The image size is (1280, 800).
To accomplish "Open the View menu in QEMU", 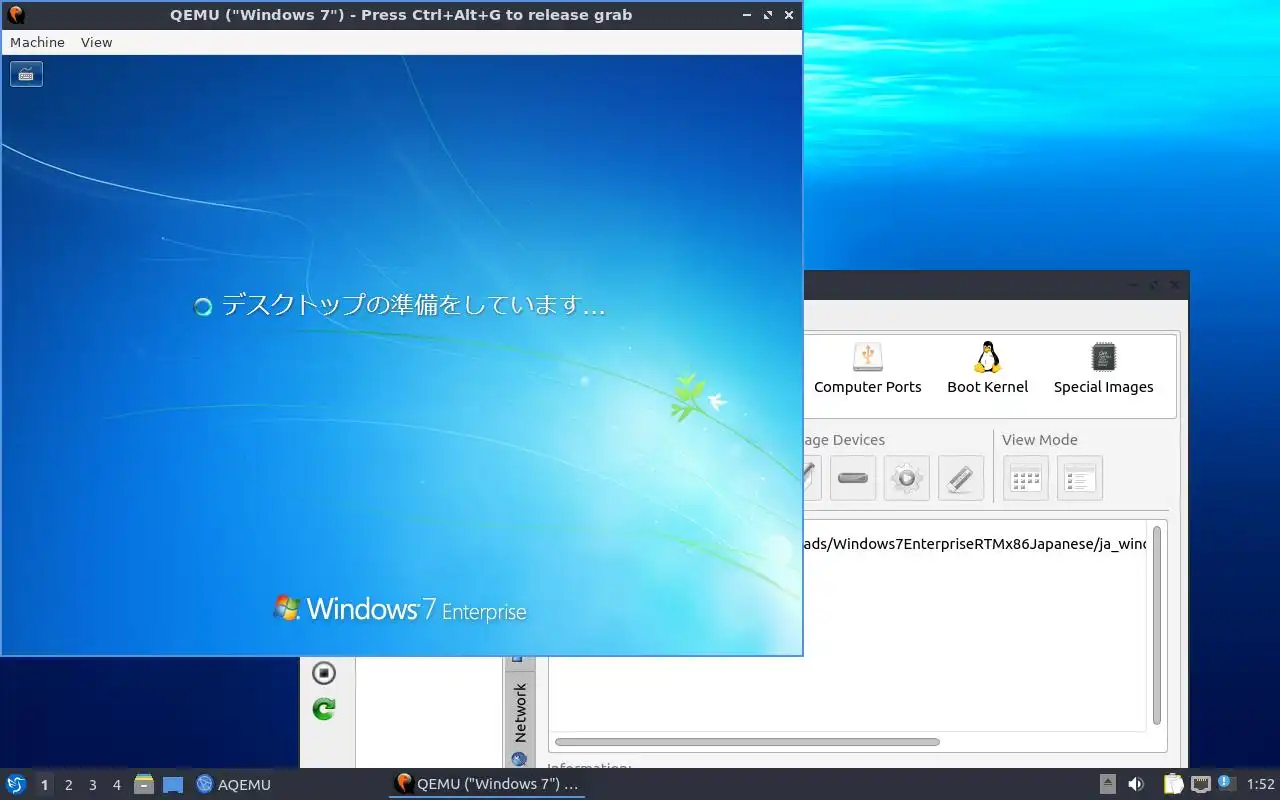I will tap(96, 42).
